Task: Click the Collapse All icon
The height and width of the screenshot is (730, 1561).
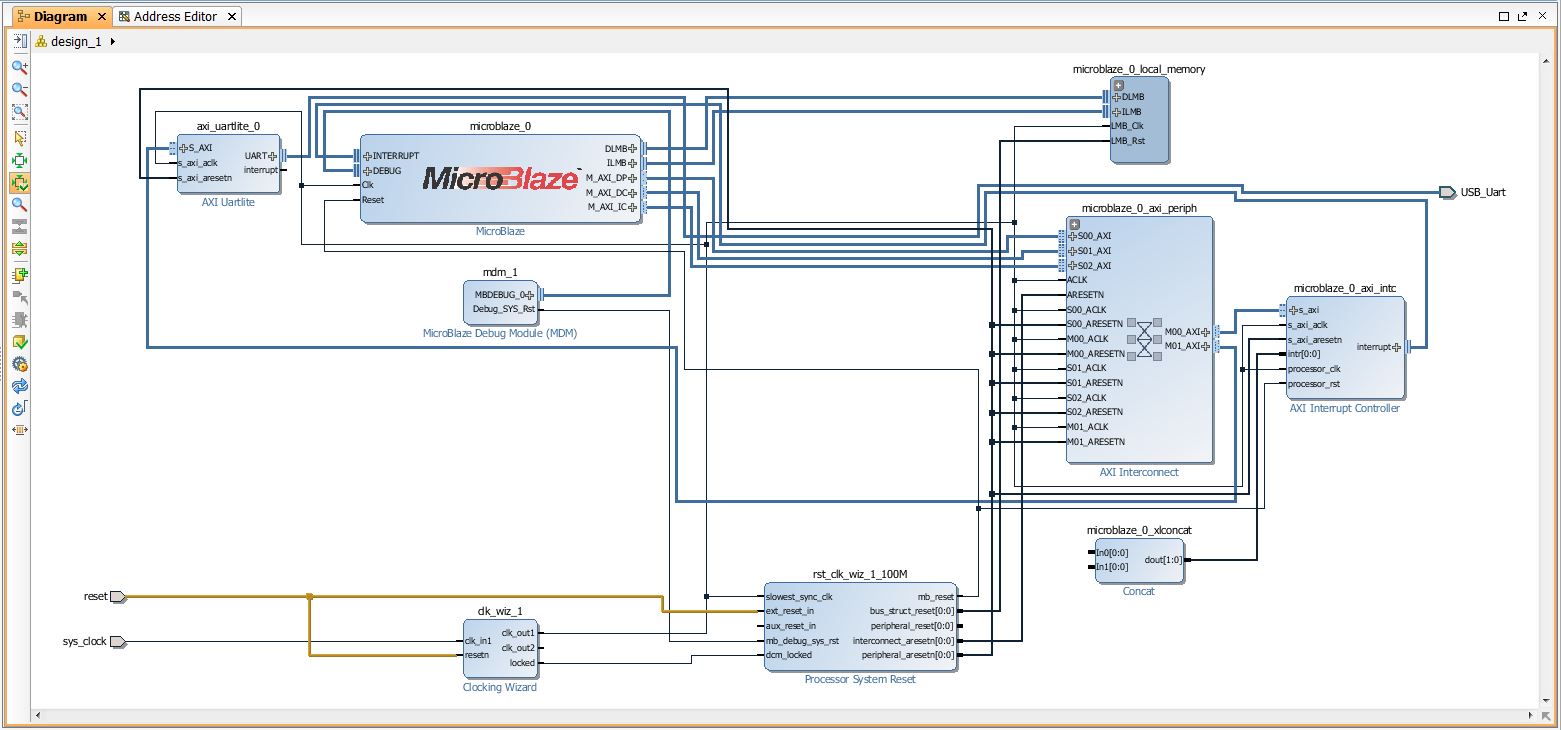Action: tap(19, 226)
